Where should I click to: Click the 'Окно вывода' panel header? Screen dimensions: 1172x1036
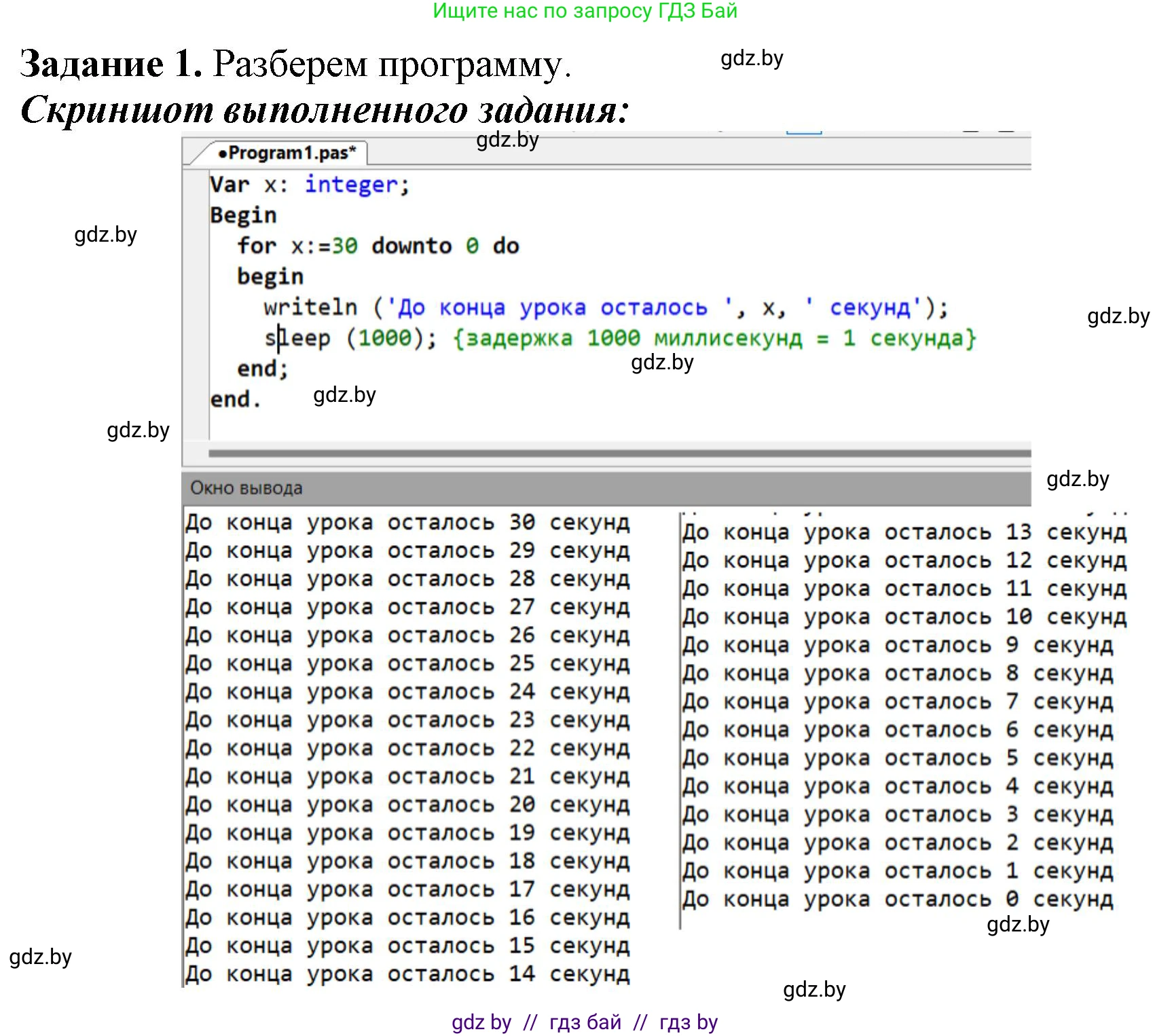tap(246, 487)
